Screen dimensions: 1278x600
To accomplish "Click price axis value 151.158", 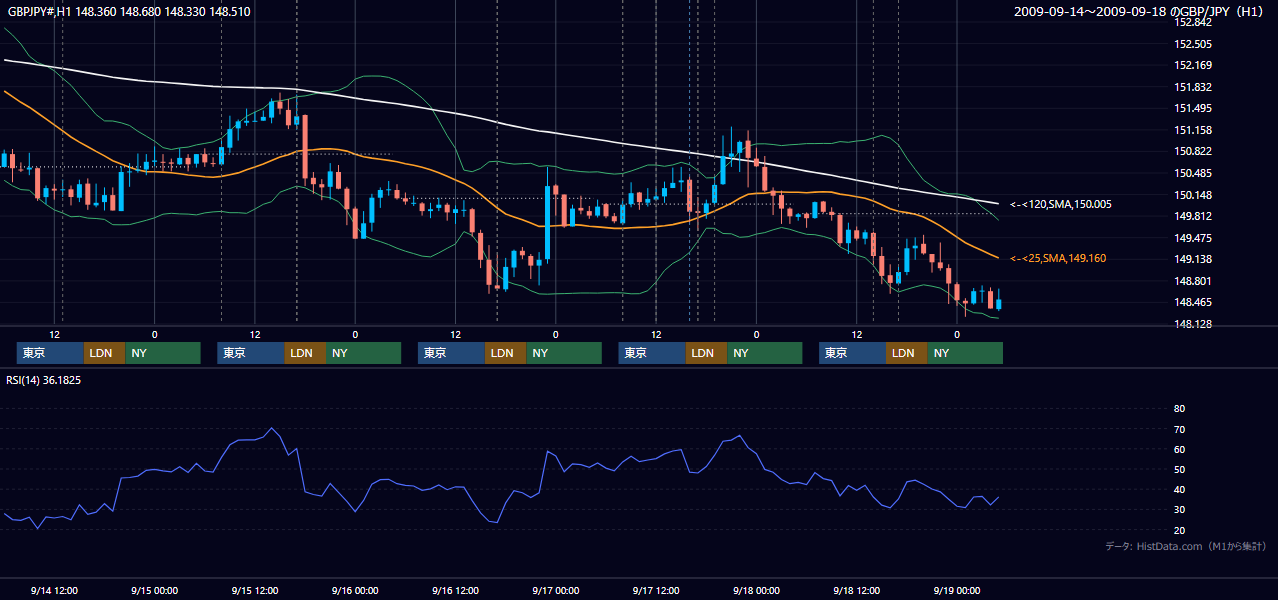I will point(1193,130).
